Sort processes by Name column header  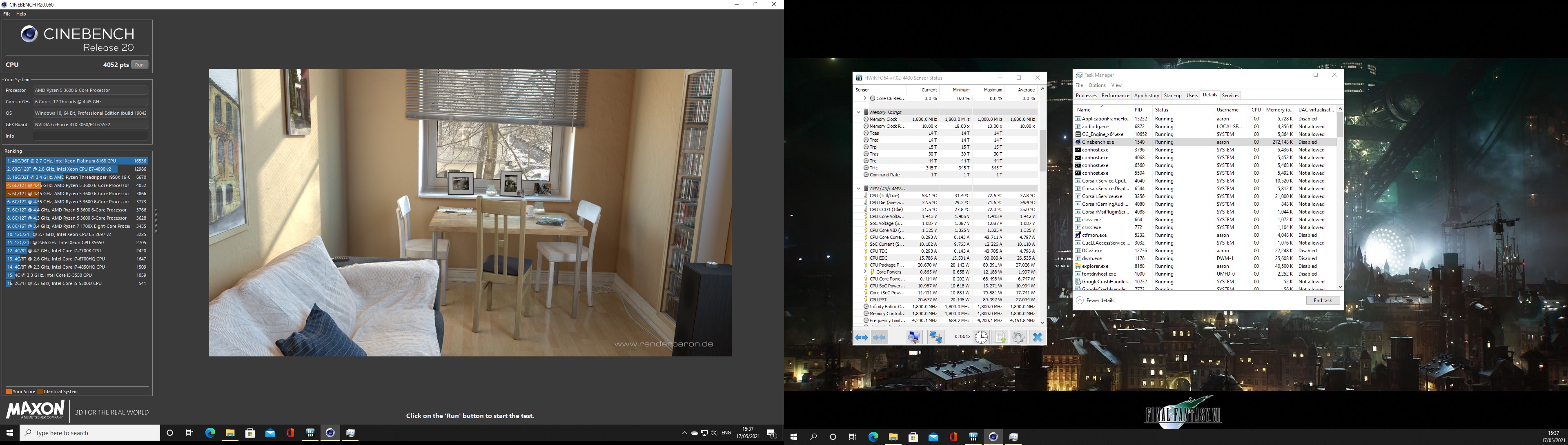tap(1102, 110)
